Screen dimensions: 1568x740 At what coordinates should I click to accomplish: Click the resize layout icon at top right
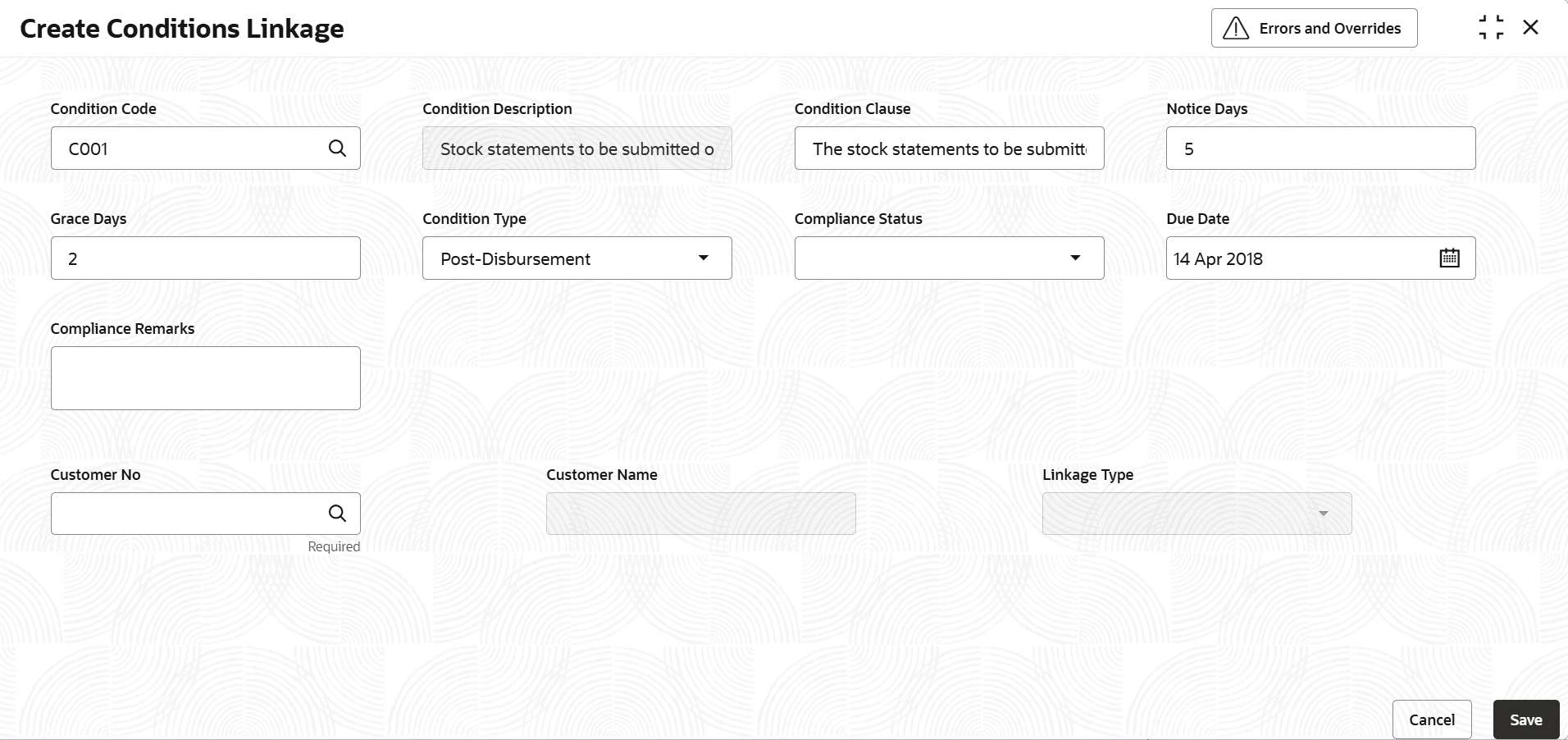[1491, 26]
